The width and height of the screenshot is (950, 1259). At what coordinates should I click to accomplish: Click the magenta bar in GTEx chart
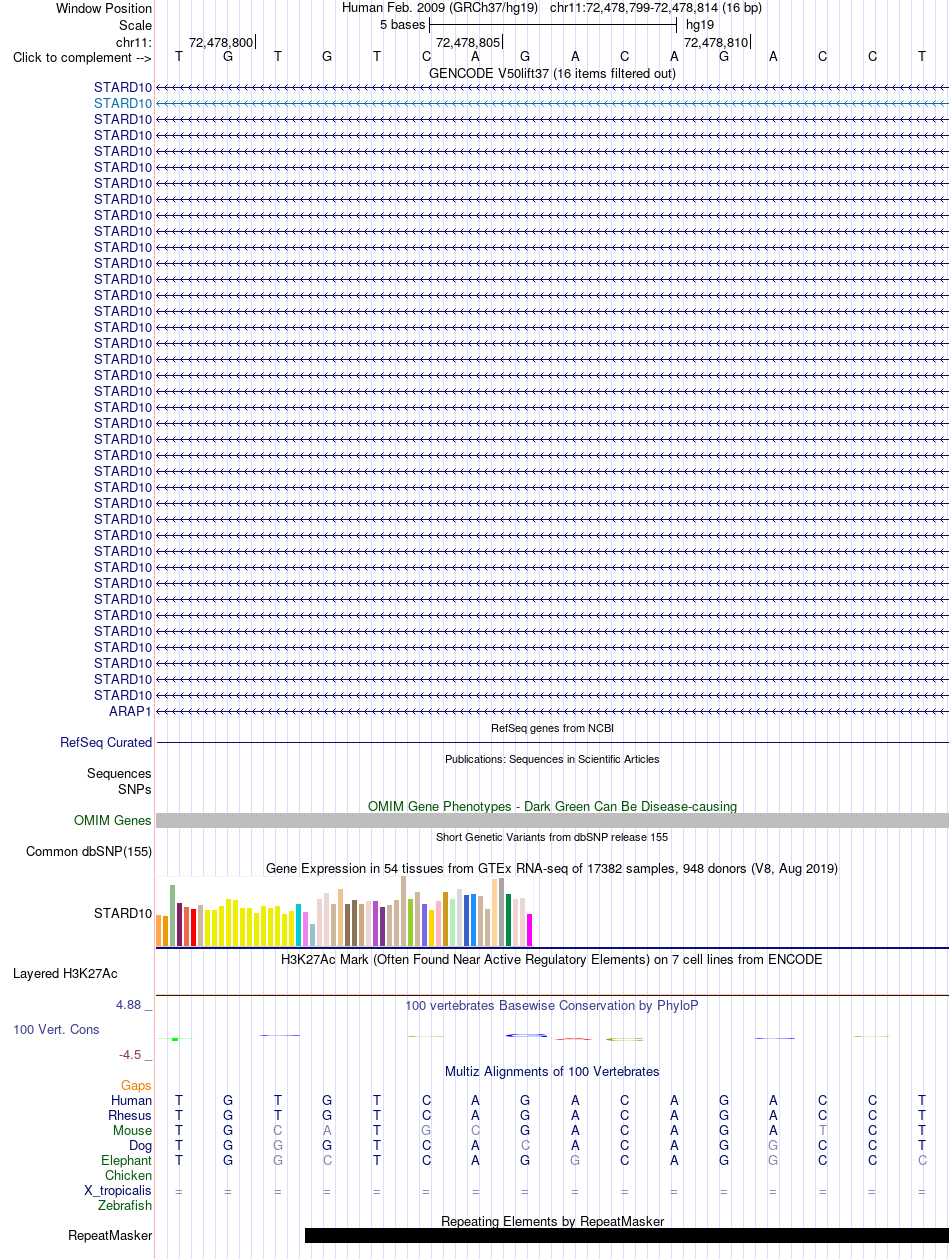(530, 929)
